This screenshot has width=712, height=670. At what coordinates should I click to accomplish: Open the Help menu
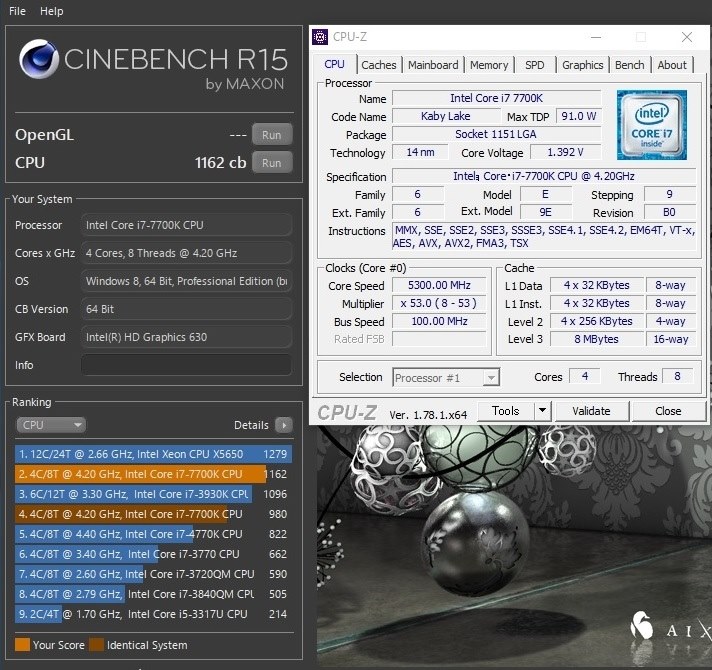click(x=51, y=11)
